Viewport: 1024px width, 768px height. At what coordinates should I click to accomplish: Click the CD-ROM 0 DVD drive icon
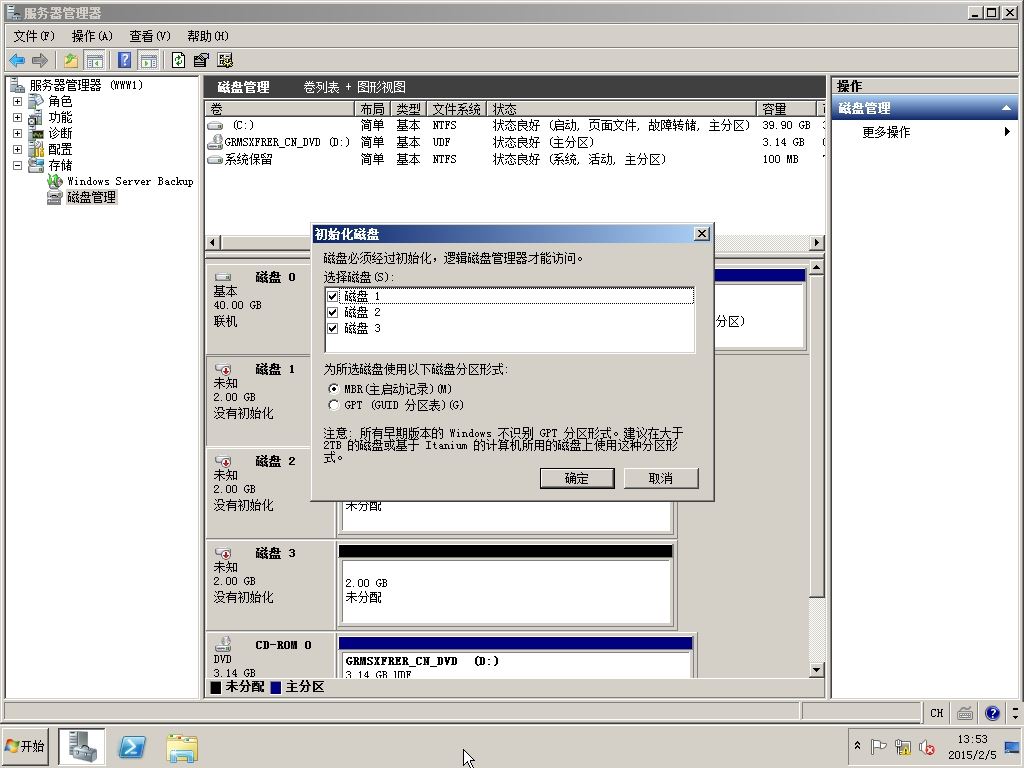coord(223,645)
